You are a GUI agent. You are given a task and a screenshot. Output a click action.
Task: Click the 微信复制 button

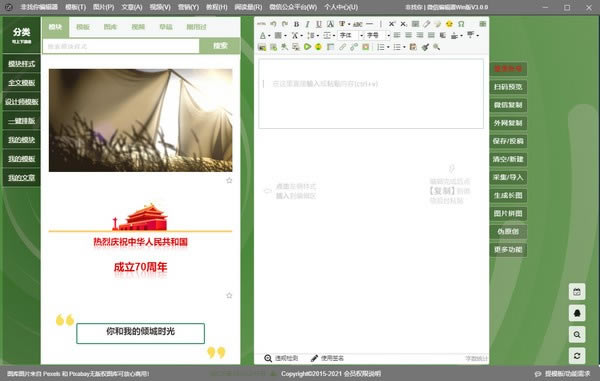point(508,105)
